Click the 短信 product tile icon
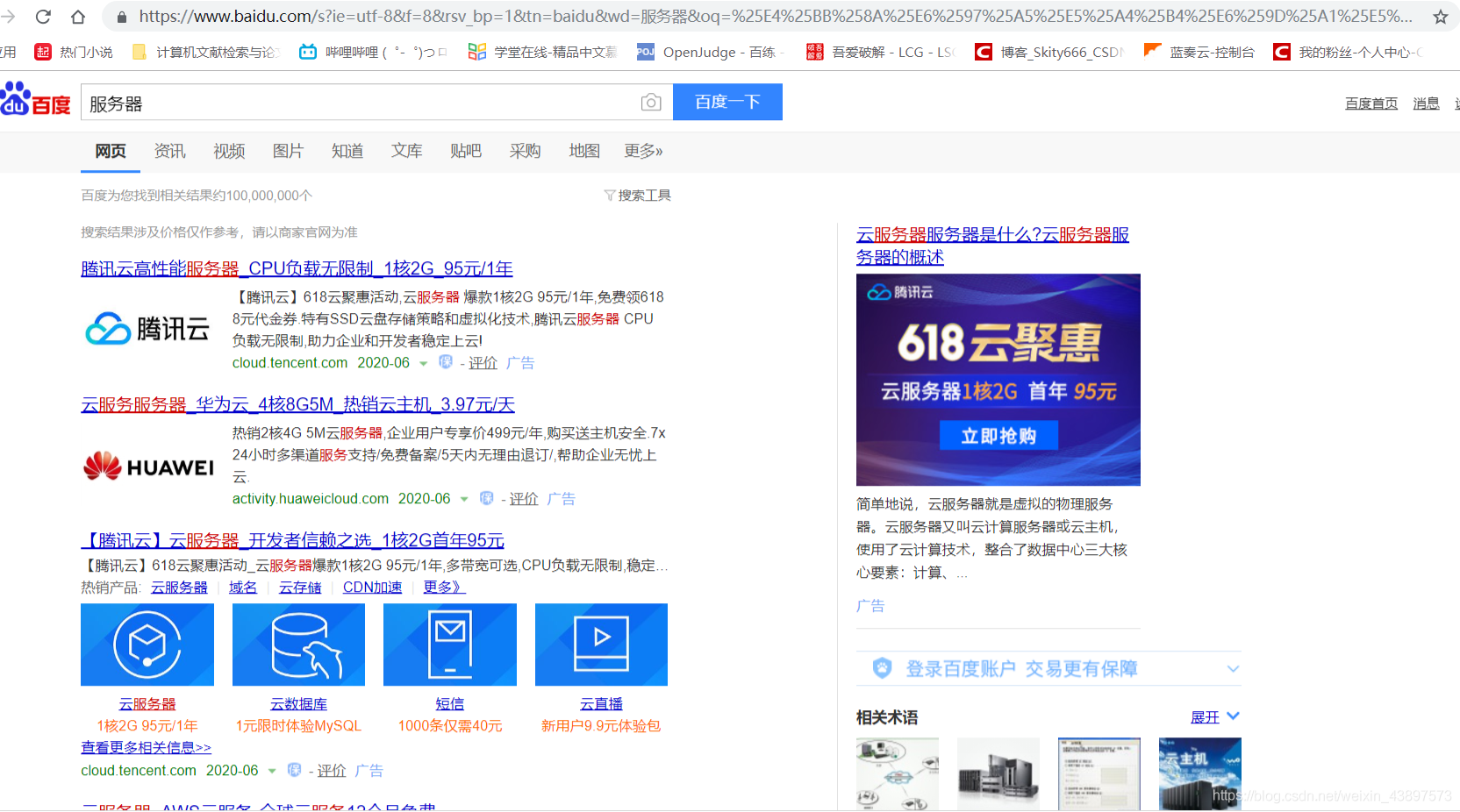Viewport: 1460px width, 812px height. [x=450, y=645]
